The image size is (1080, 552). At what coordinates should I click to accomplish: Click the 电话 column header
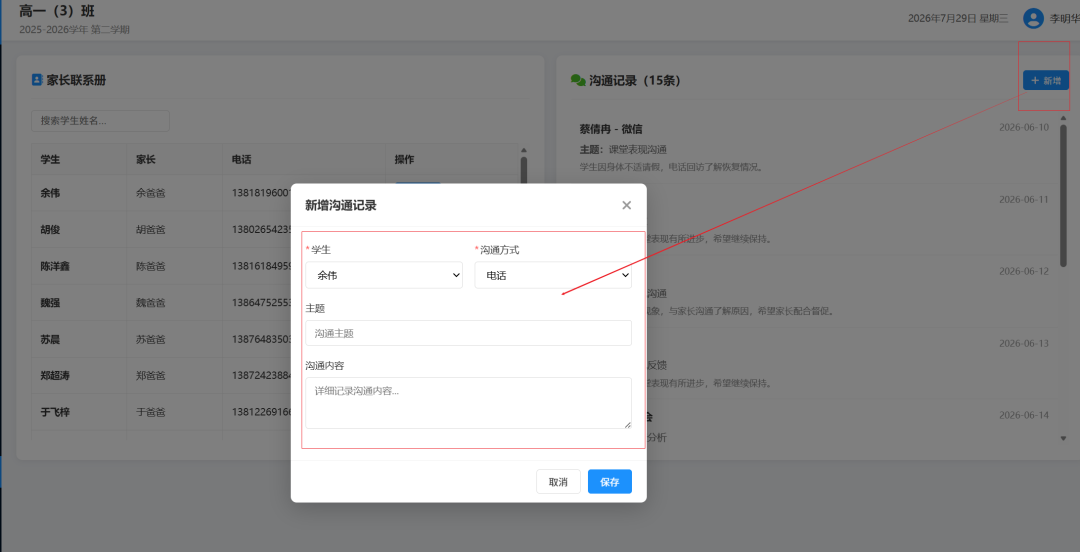pyautogui.click(x=242, y=159)
